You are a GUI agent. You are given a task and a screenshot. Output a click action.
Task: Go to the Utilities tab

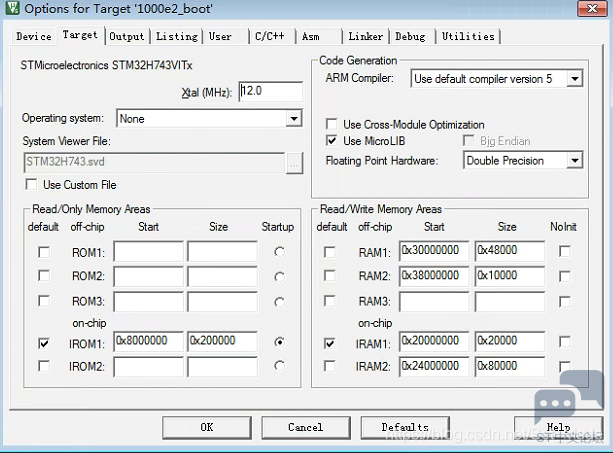[x=468, y=37]
